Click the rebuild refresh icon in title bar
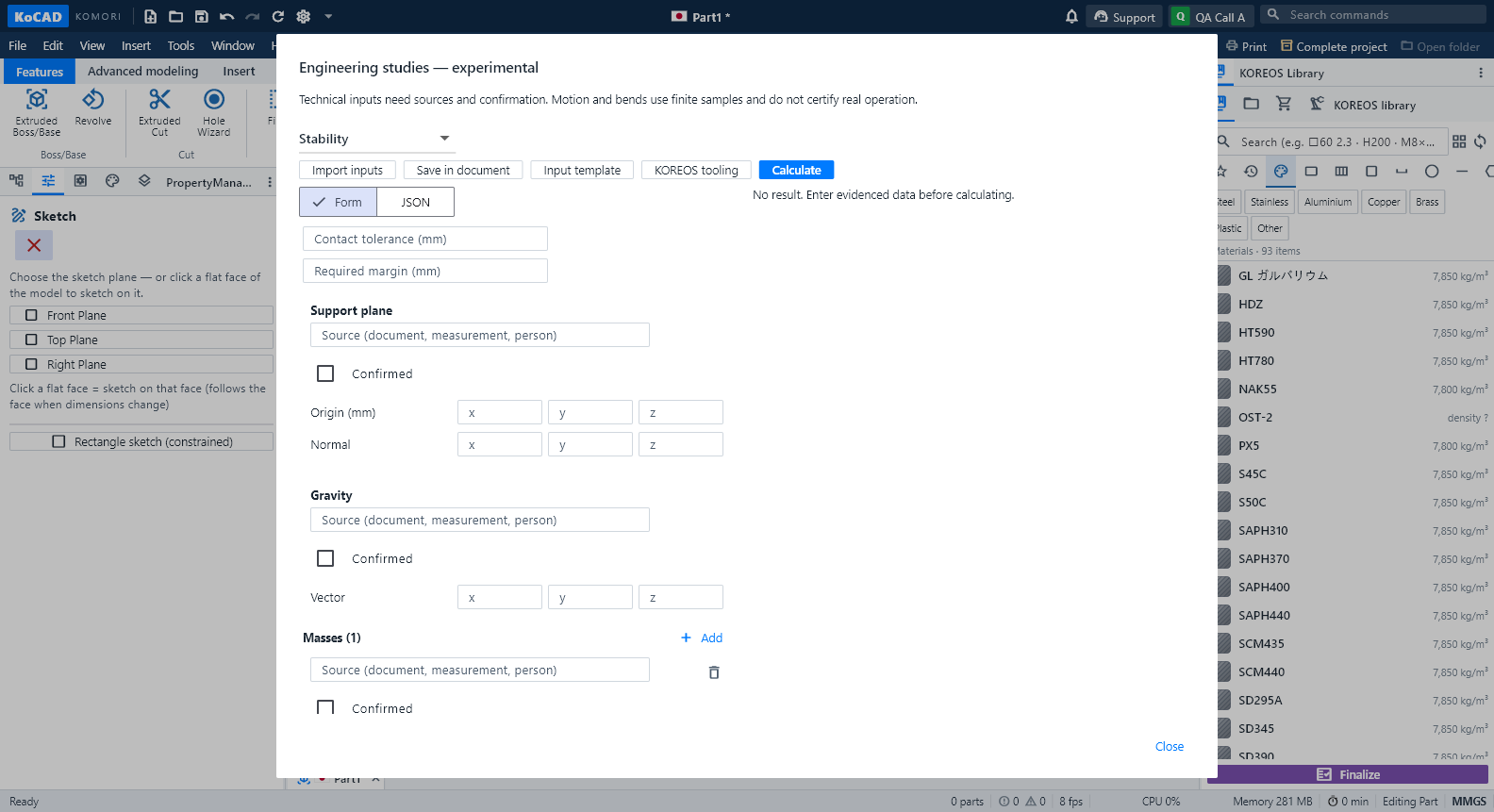 278,16
